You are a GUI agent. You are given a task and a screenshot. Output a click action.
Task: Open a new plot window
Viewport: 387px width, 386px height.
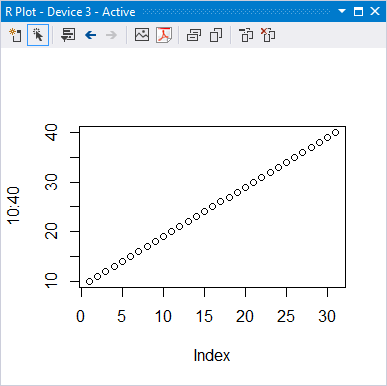16,35
